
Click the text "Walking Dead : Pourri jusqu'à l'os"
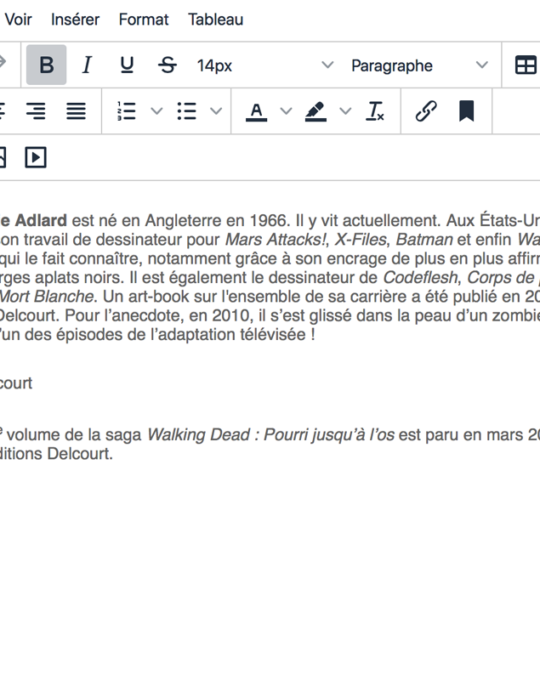(271, 435)
